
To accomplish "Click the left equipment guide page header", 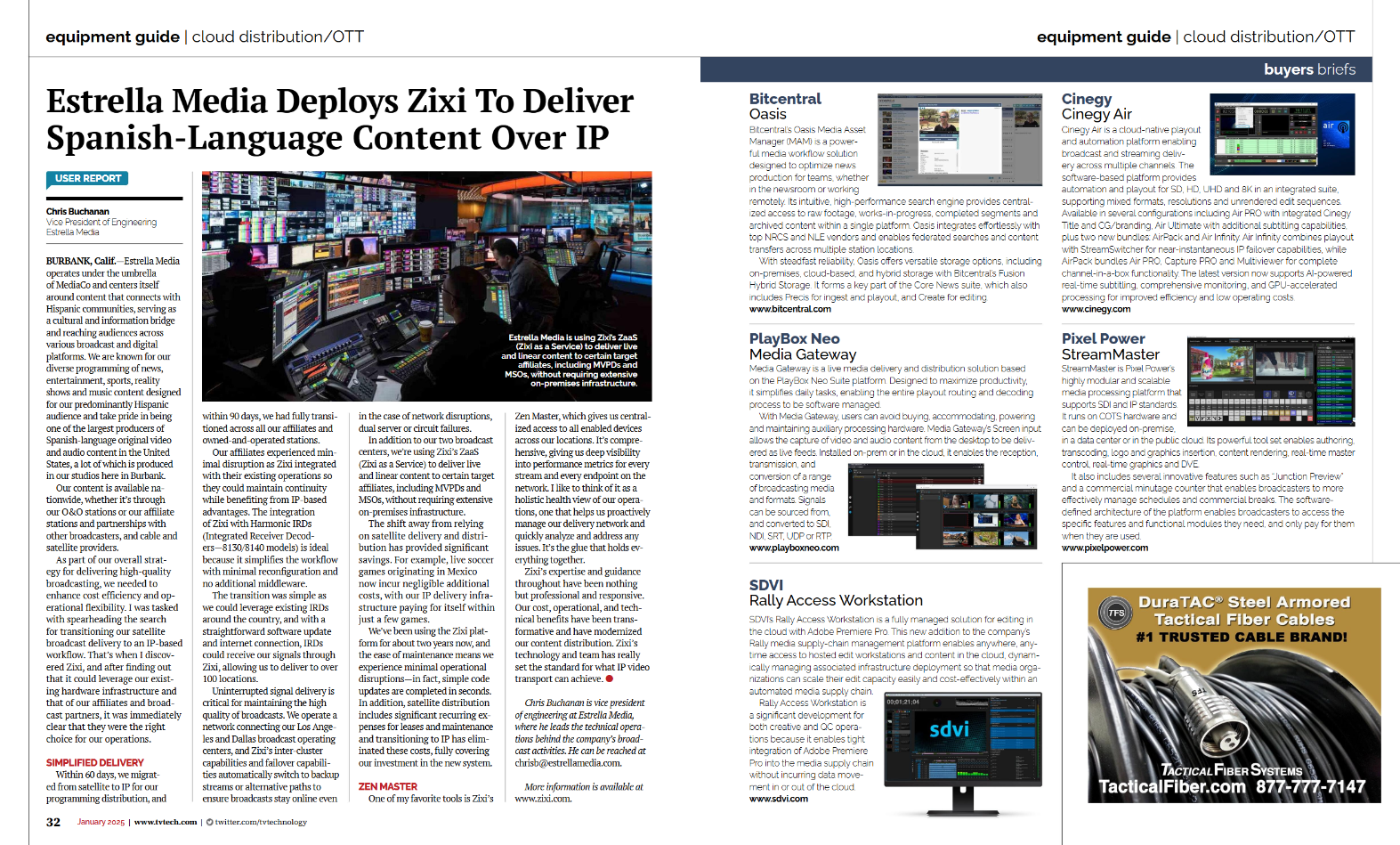I will point(205,37).
